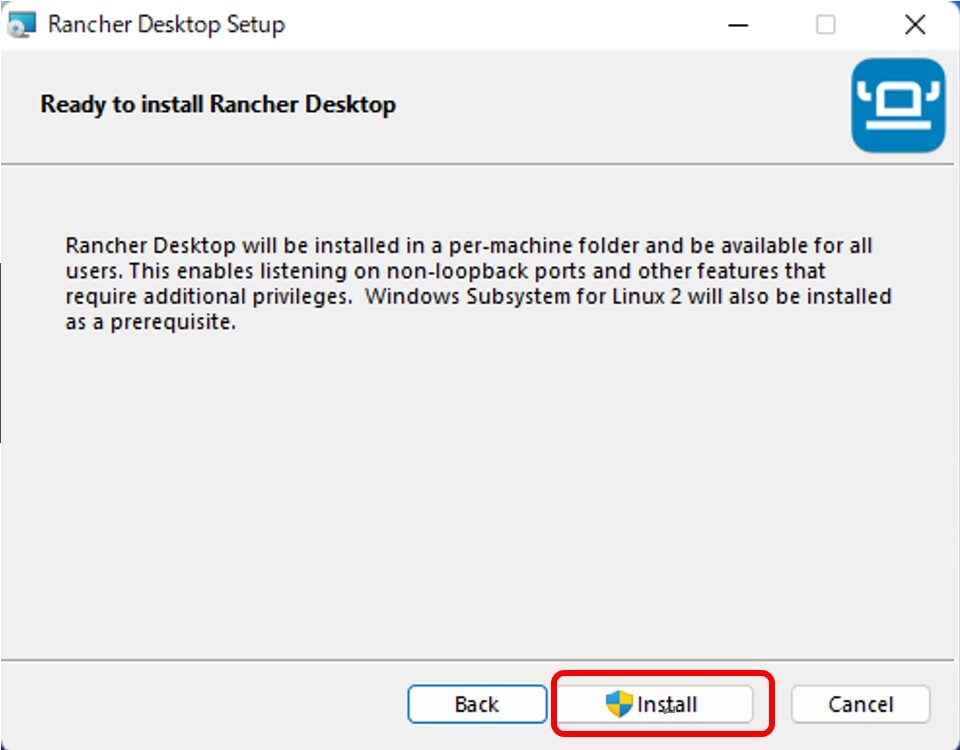
Task: Click the "Rancher Desktop Setup" window title
Action: [166, 25]
